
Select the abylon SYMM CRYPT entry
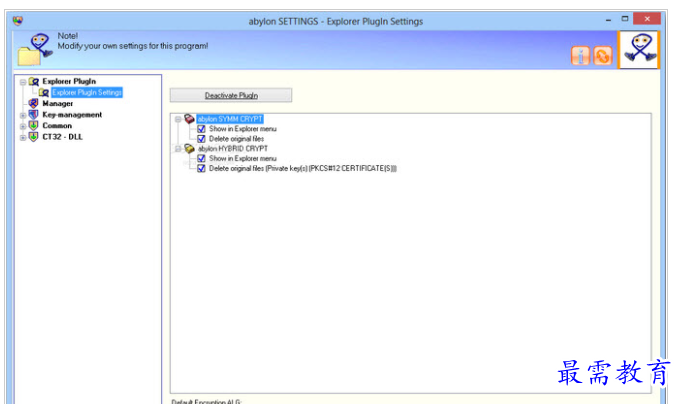[x=230, y=119]
